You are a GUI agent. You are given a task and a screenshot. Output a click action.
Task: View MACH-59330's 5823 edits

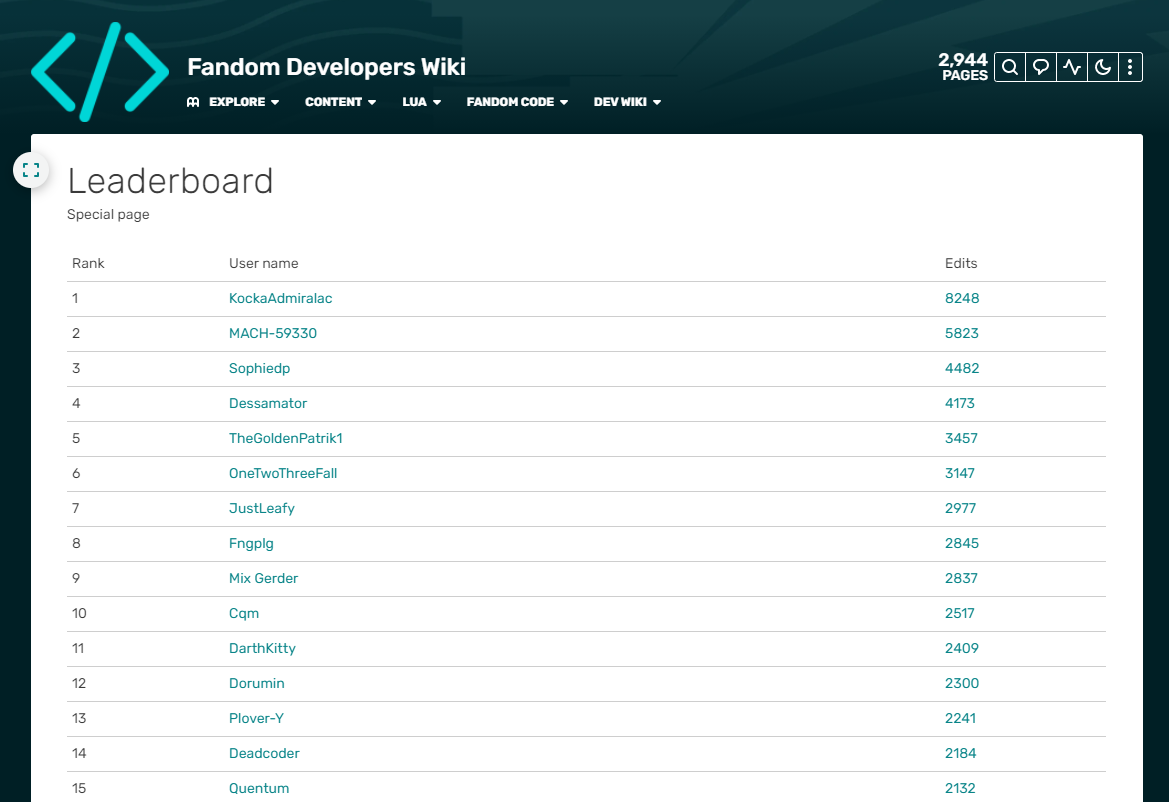tap(962, 333)
